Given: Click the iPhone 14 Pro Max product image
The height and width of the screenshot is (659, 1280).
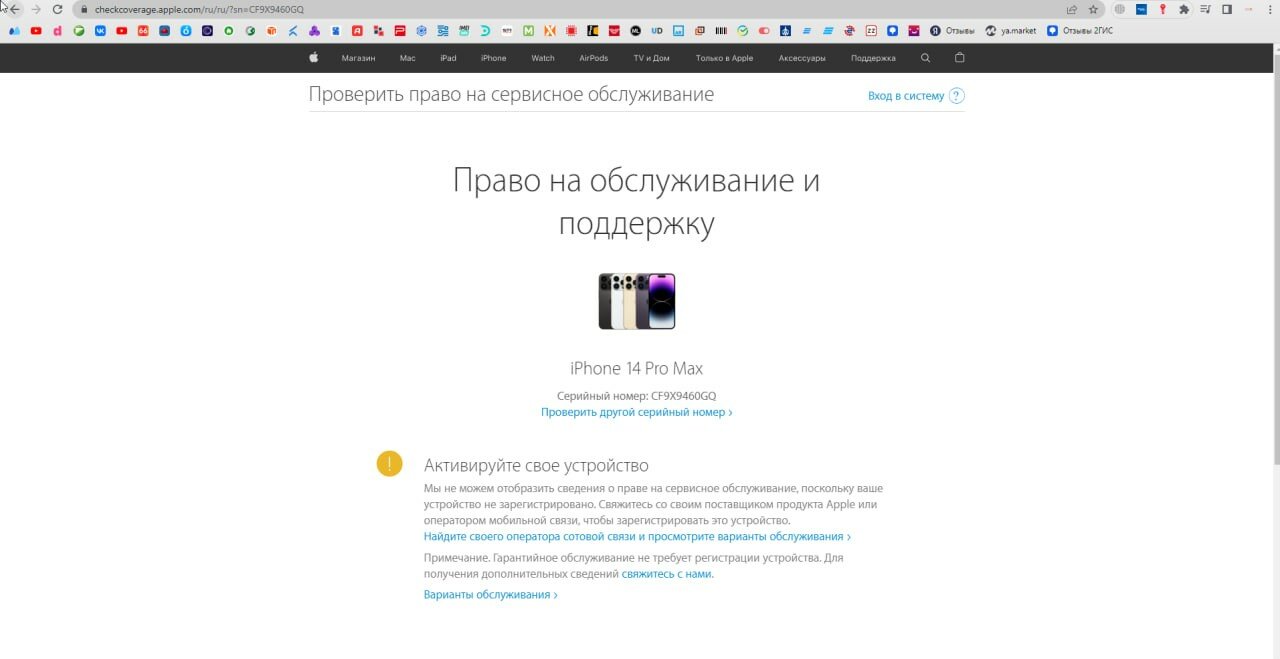Looking at the screenshot, I should 637,301.
